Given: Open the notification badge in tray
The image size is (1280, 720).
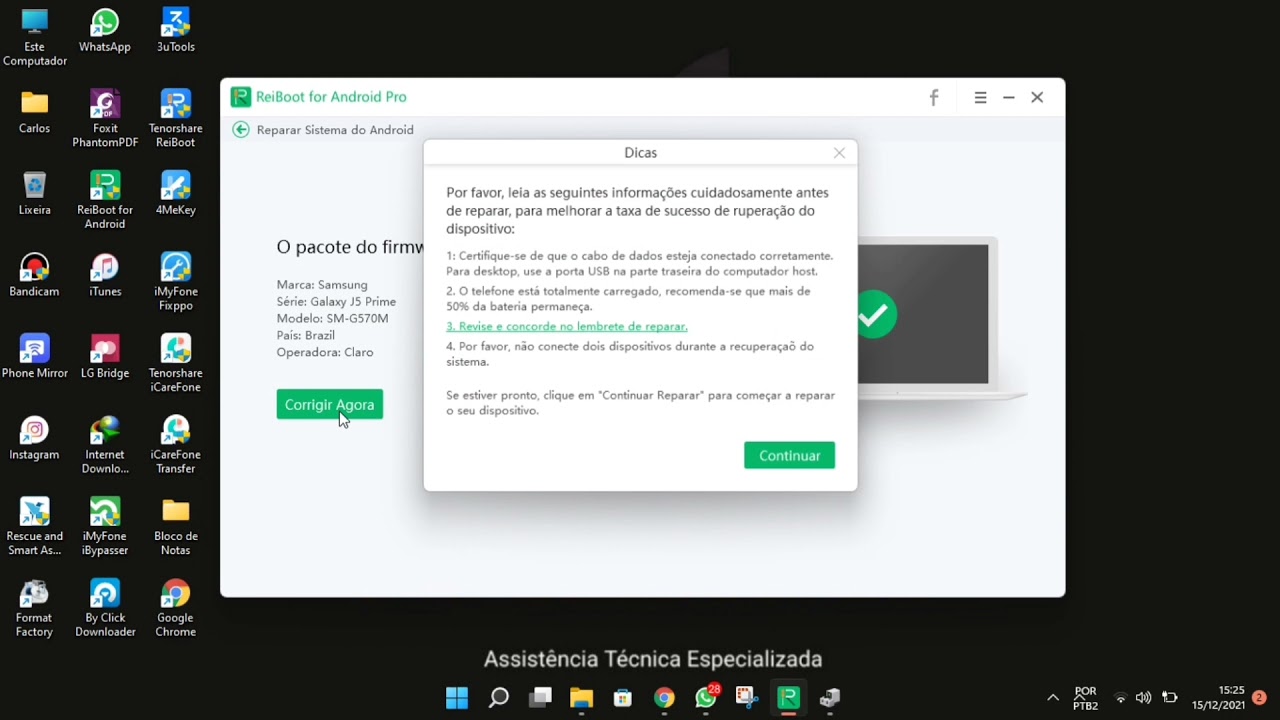Looking at the screenshot, I should pyautogui.click(x=1260, y=698).
